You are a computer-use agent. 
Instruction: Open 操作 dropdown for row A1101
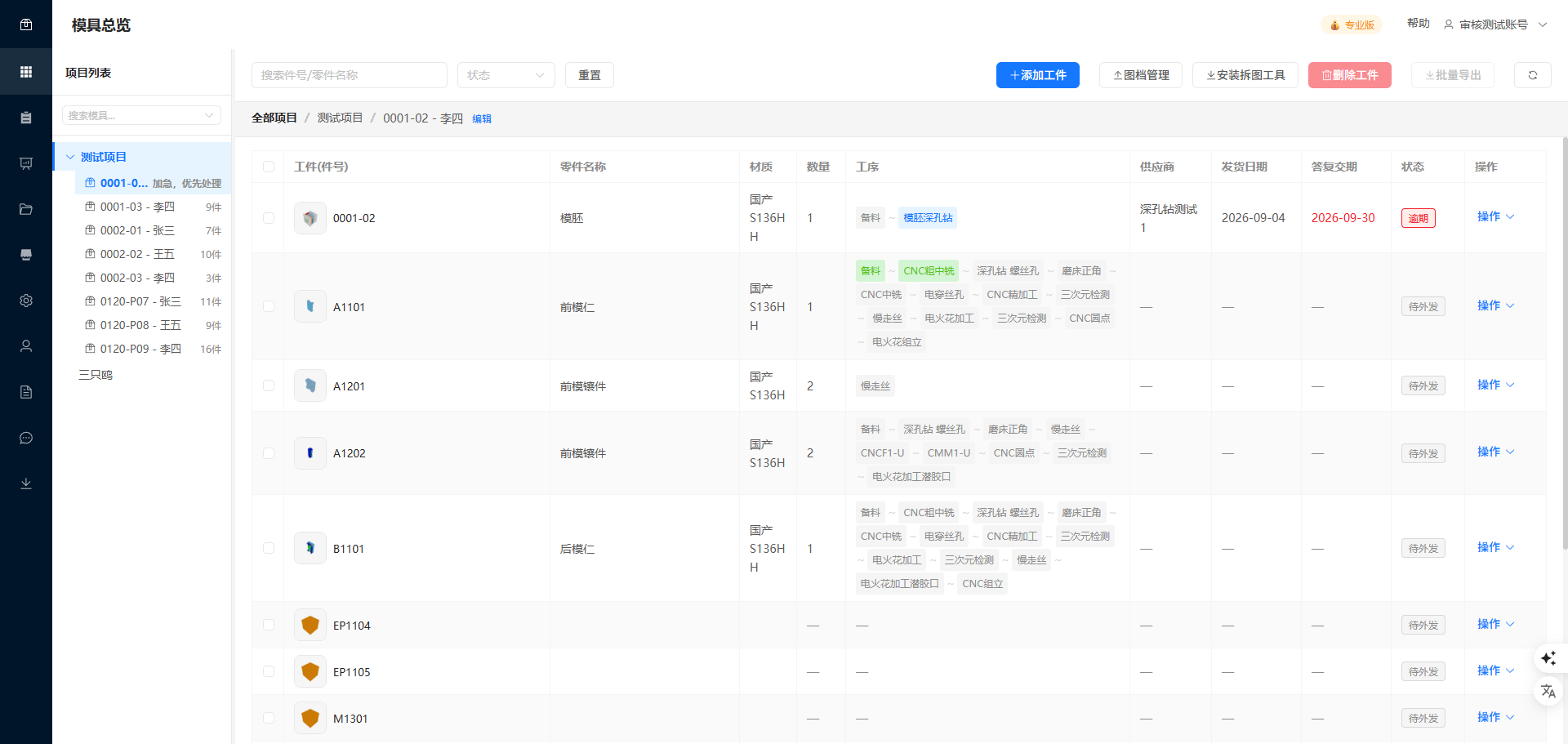pos(1495,305)
